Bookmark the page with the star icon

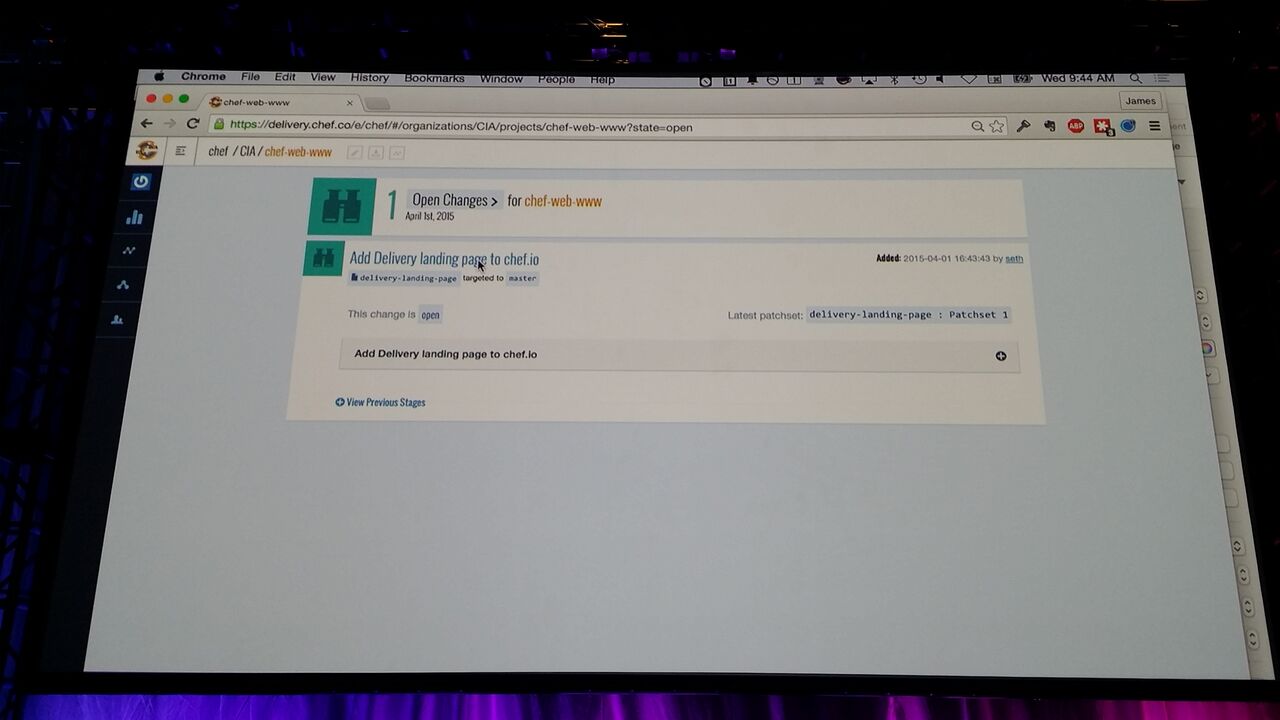click(996, 126)
